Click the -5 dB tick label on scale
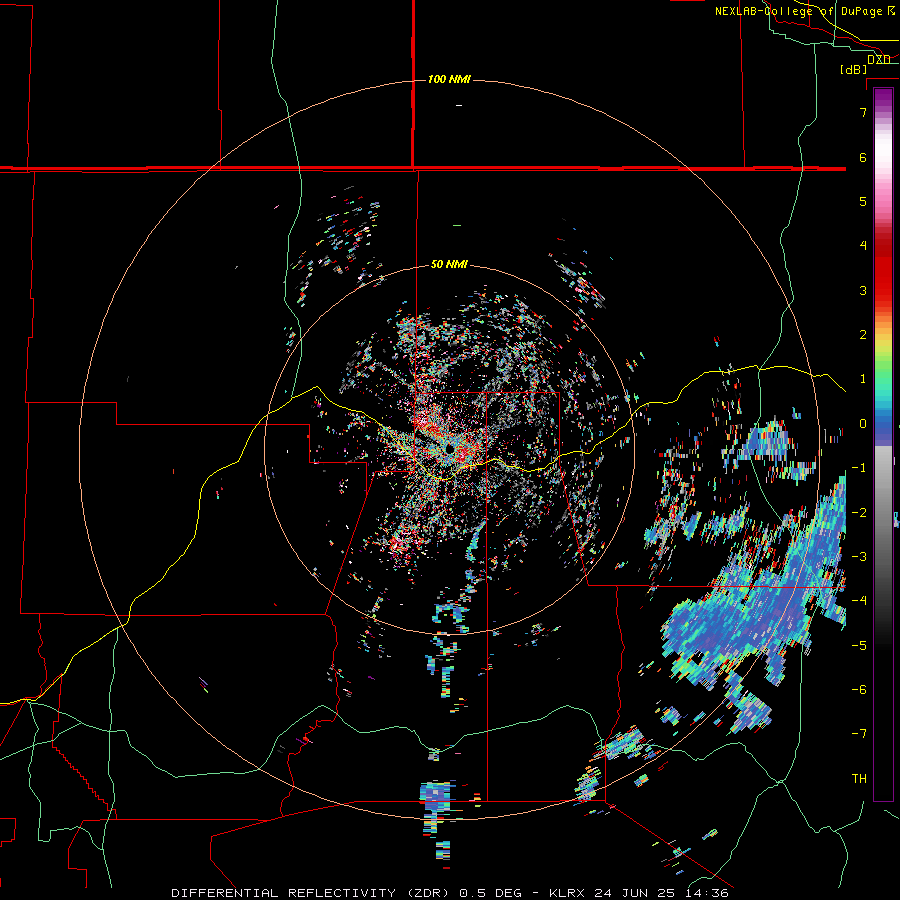This screenshot has width=900, height=900. [859, 646]
